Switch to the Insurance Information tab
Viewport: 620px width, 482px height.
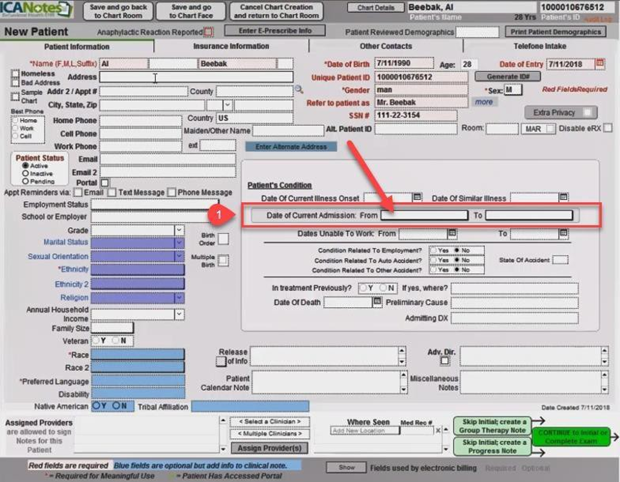tap(231, 46)
